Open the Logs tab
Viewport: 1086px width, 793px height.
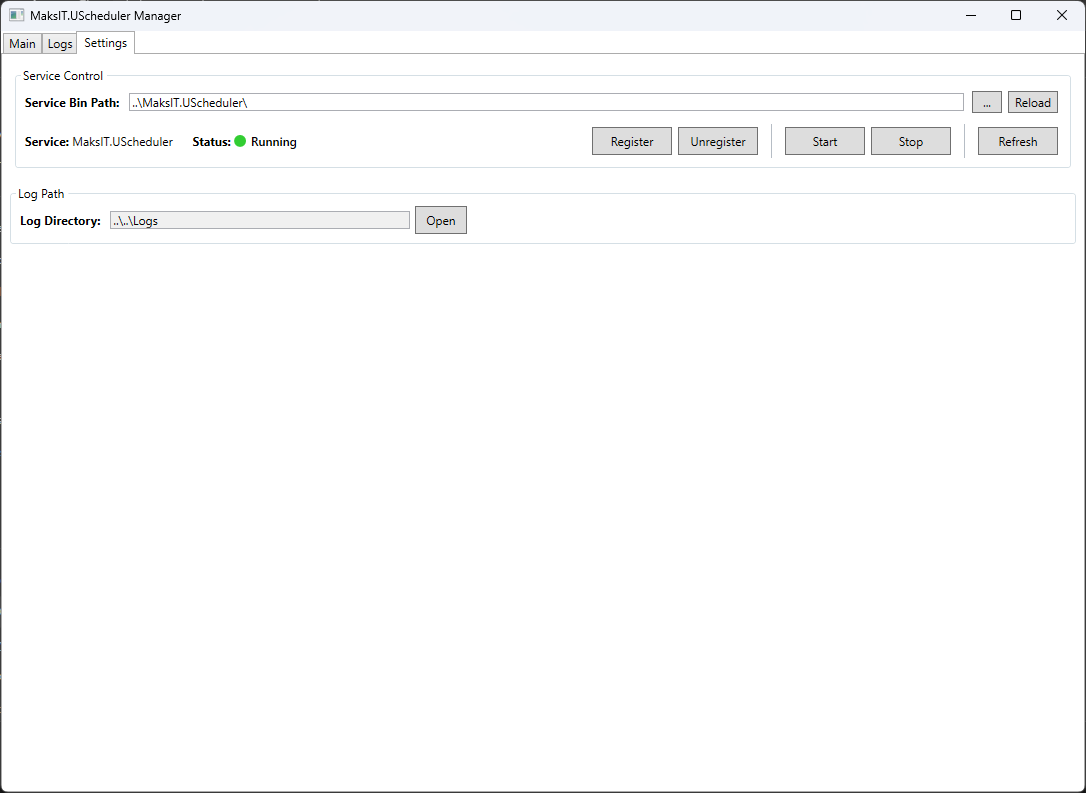60,44
